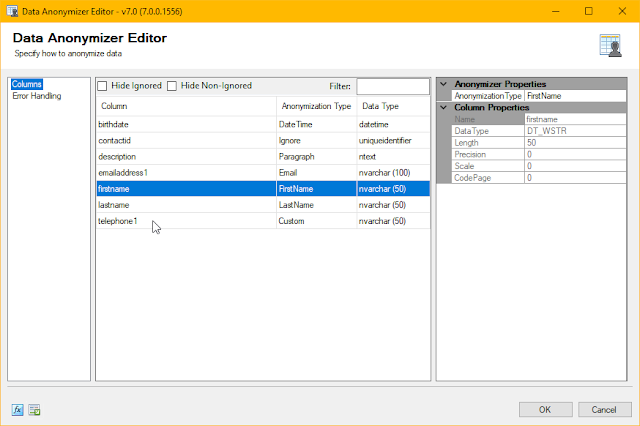640x426 pixels.
Task: Open the Error Handling page
Action: click(x=37, y=96)
